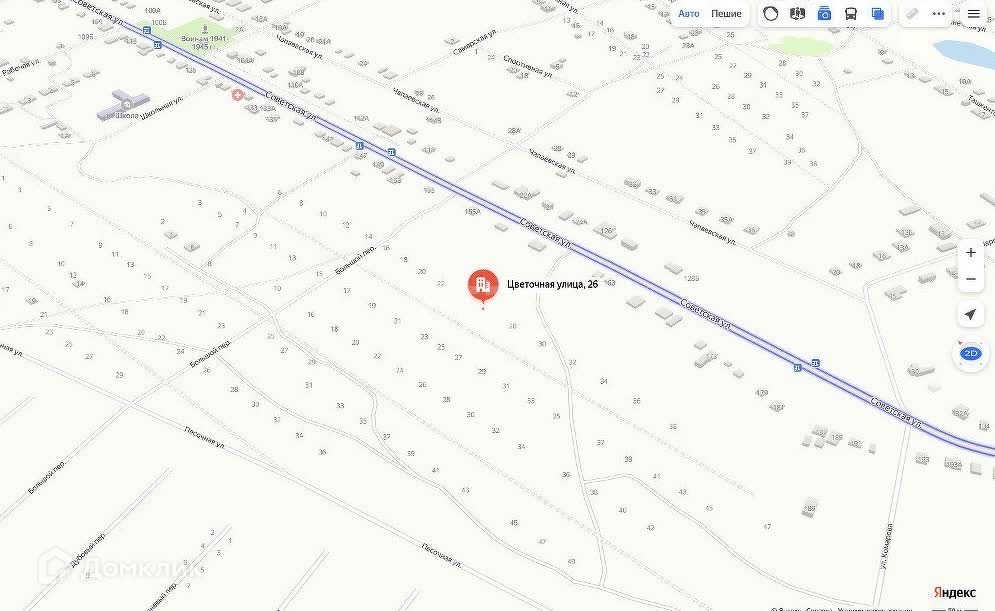Toggle the traffic circle layer icon
Screen dimensions: 995x611
770,13
